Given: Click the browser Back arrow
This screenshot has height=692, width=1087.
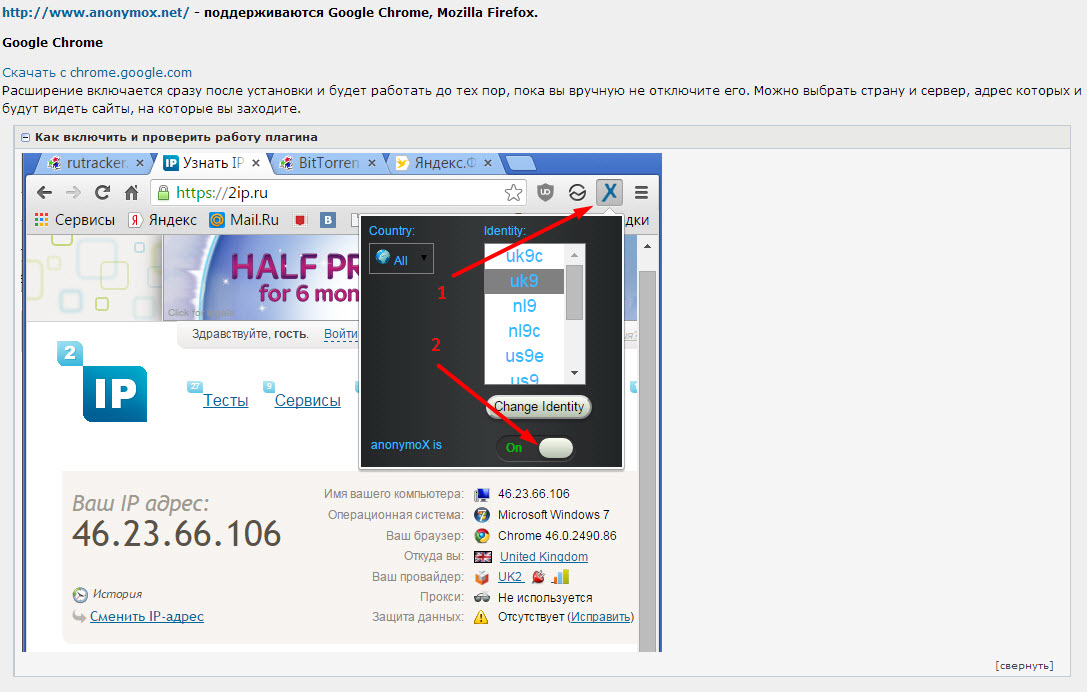Looking at the screenshot, I should 44,192.
